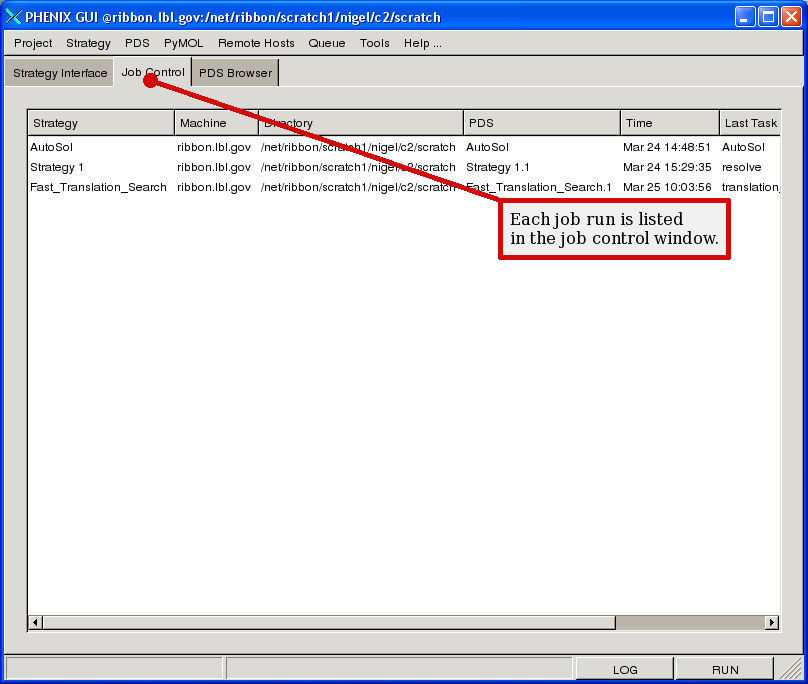Screen dimensions: 808x684
Task: Open the PyMOL menu
Action: (183, 43)
